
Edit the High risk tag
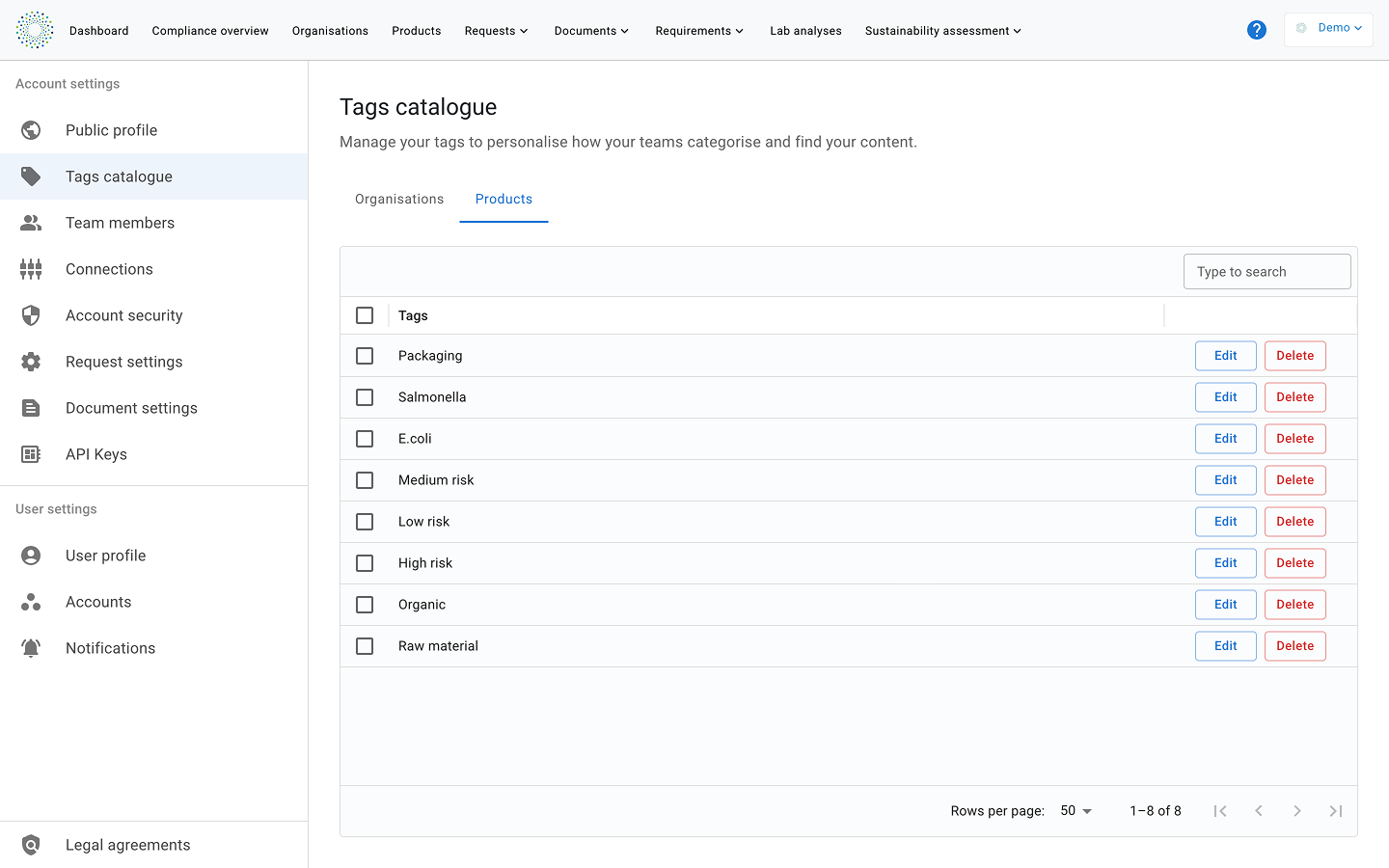click(x=1226, y=563)
